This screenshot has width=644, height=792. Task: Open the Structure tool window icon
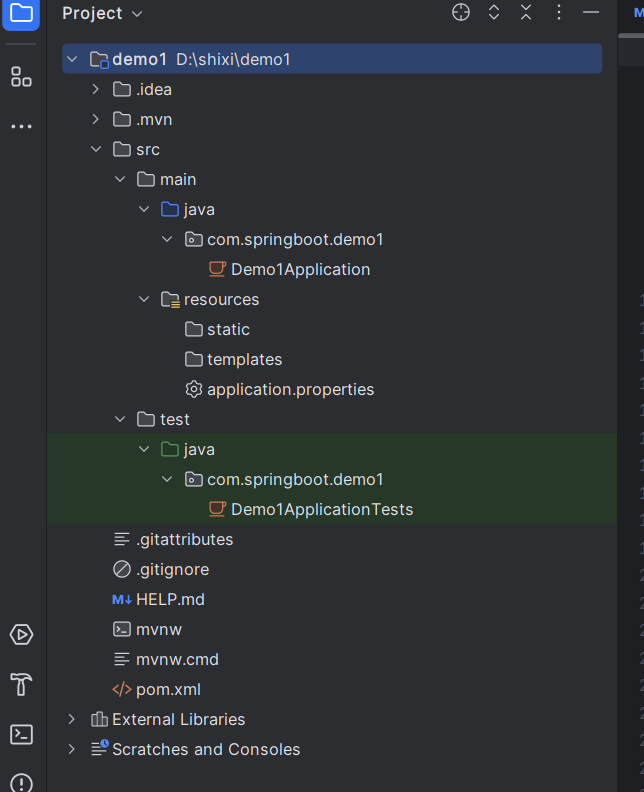(21, 77)
